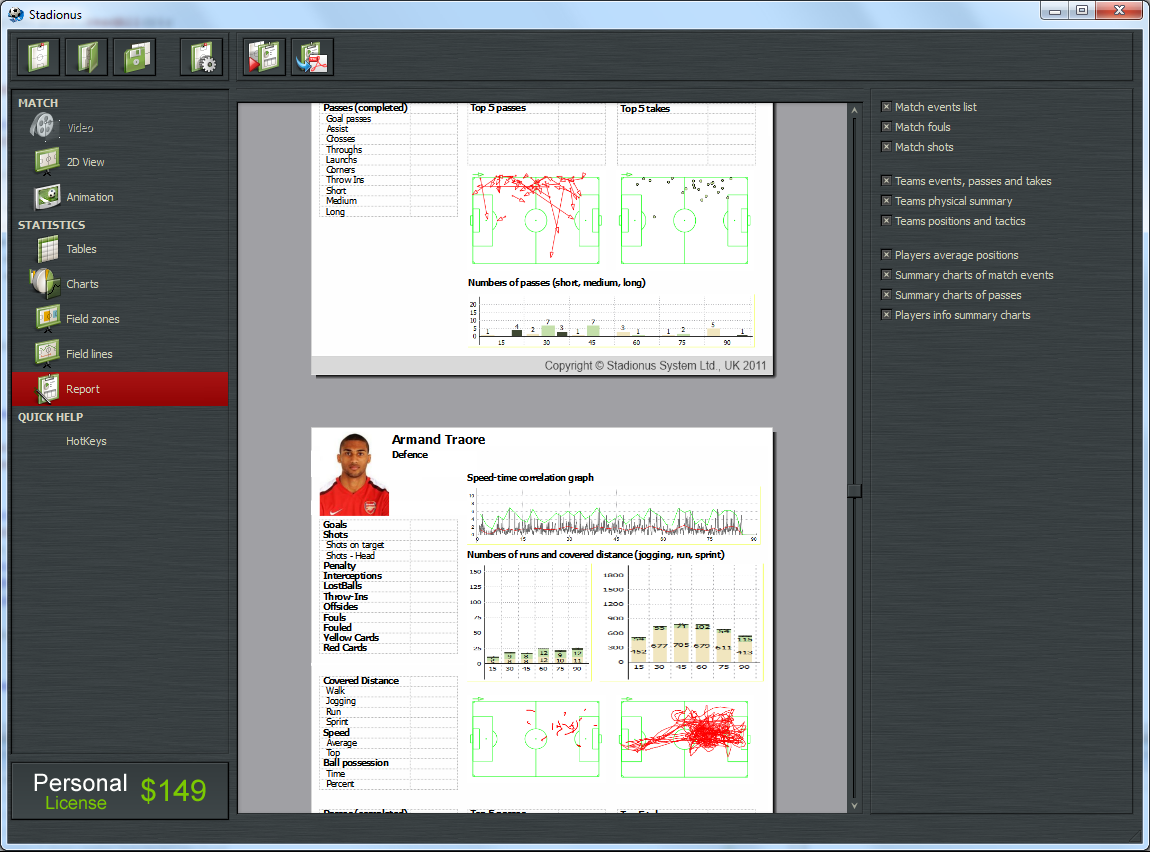This screenshot has height=852, width=1150.
Task: Click the Numbers of passes bar chart
Action: [x=611, y=320]
